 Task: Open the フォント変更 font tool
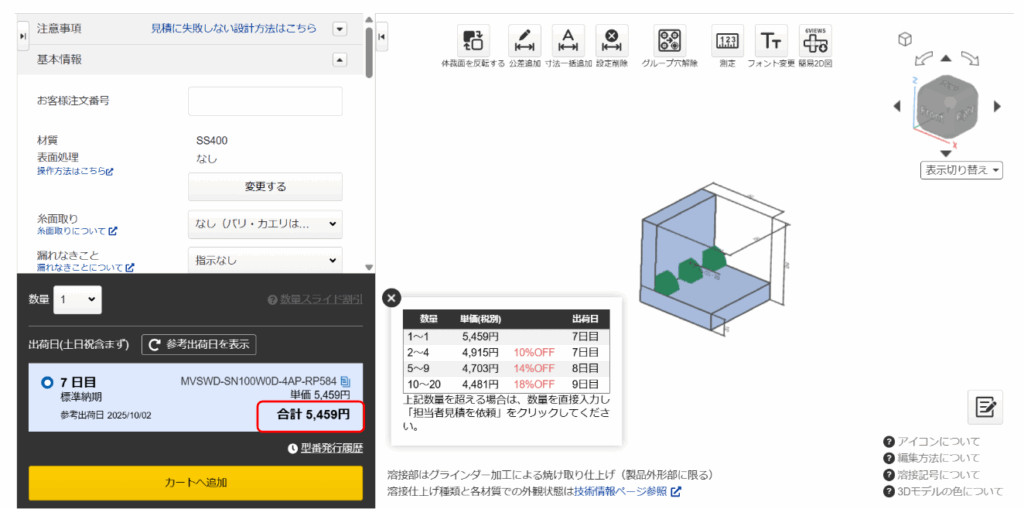(771, 41)
